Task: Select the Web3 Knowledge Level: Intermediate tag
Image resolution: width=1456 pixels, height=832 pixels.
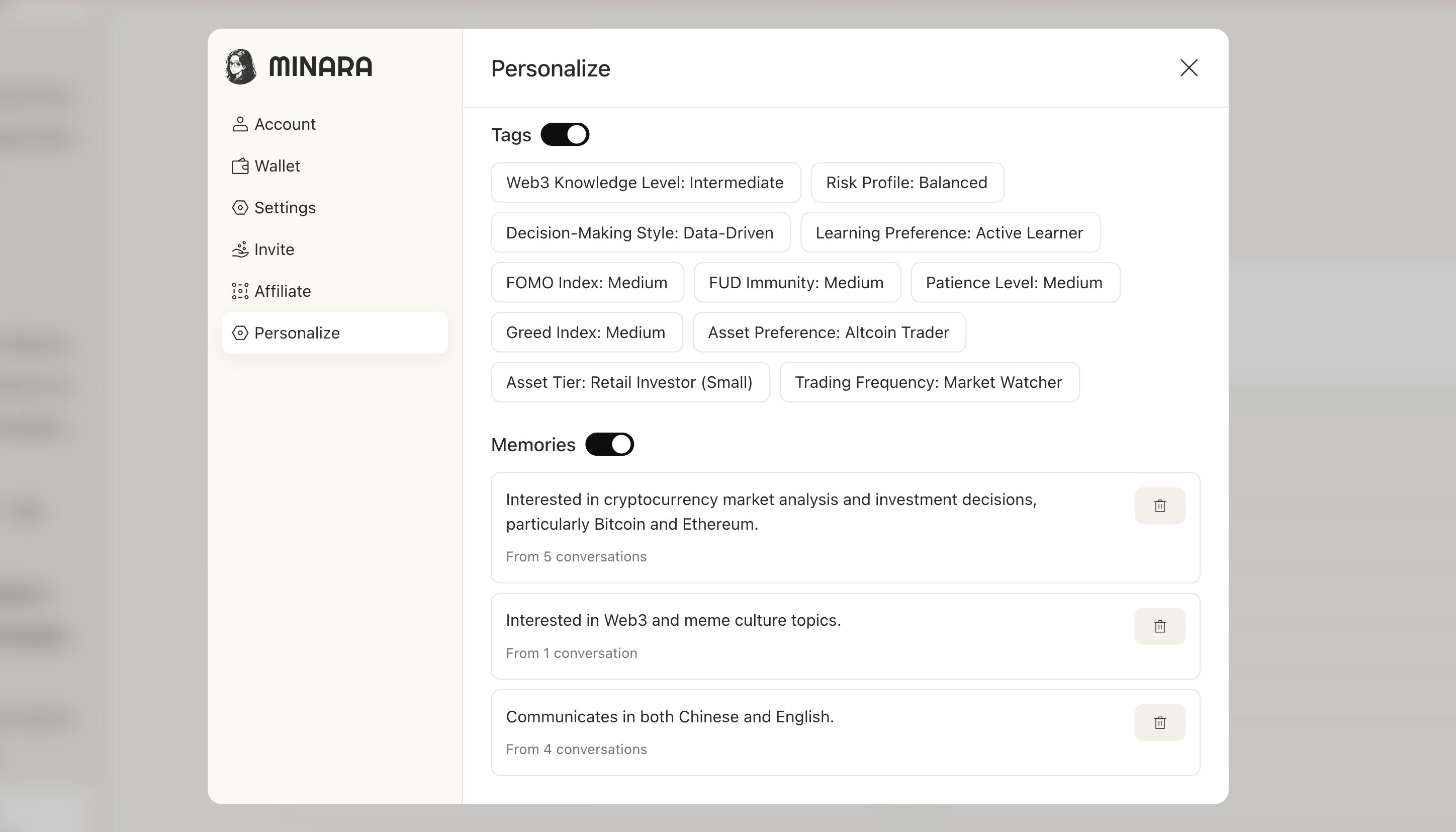Action: (x=646, y=182)
